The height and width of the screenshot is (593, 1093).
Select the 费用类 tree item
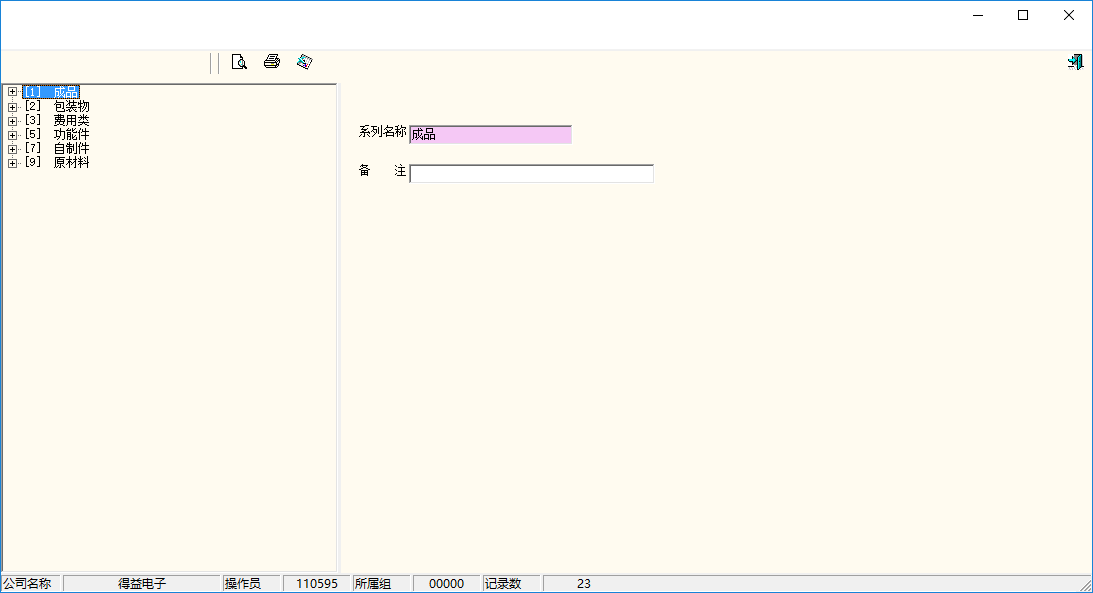[x=57, y=121]
